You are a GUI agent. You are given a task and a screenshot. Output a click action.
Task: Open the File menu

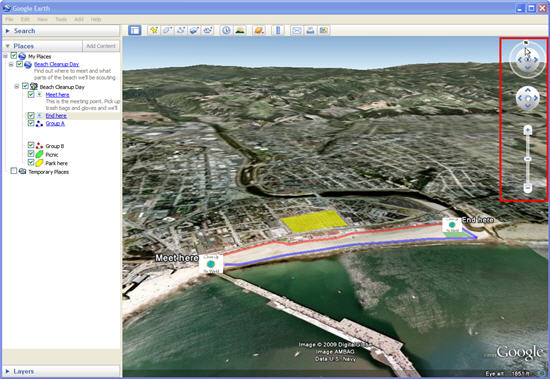coord(9,19)
